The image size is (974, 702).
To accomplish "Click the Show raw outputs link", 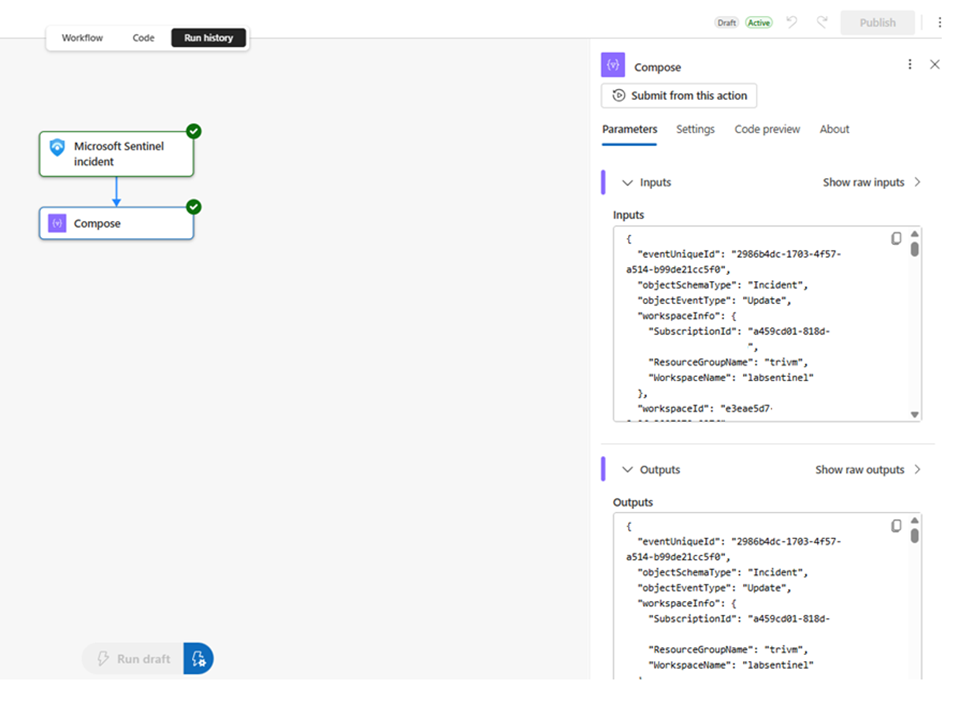I will tap(860, 470).
